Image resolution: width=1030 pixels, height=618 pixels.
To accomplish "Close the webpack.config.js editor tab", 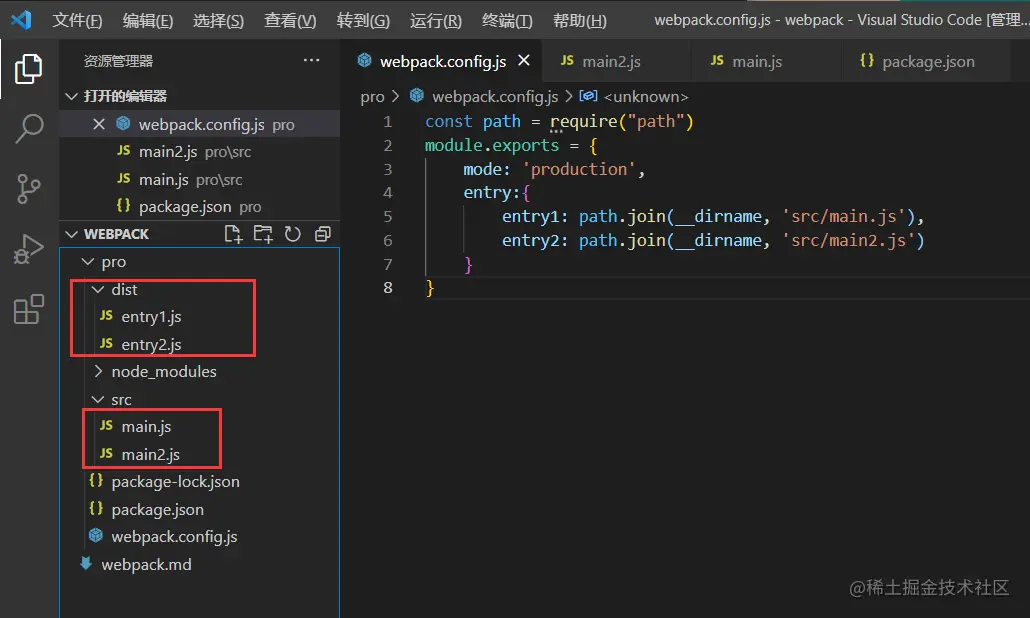I will click(524, 60).
